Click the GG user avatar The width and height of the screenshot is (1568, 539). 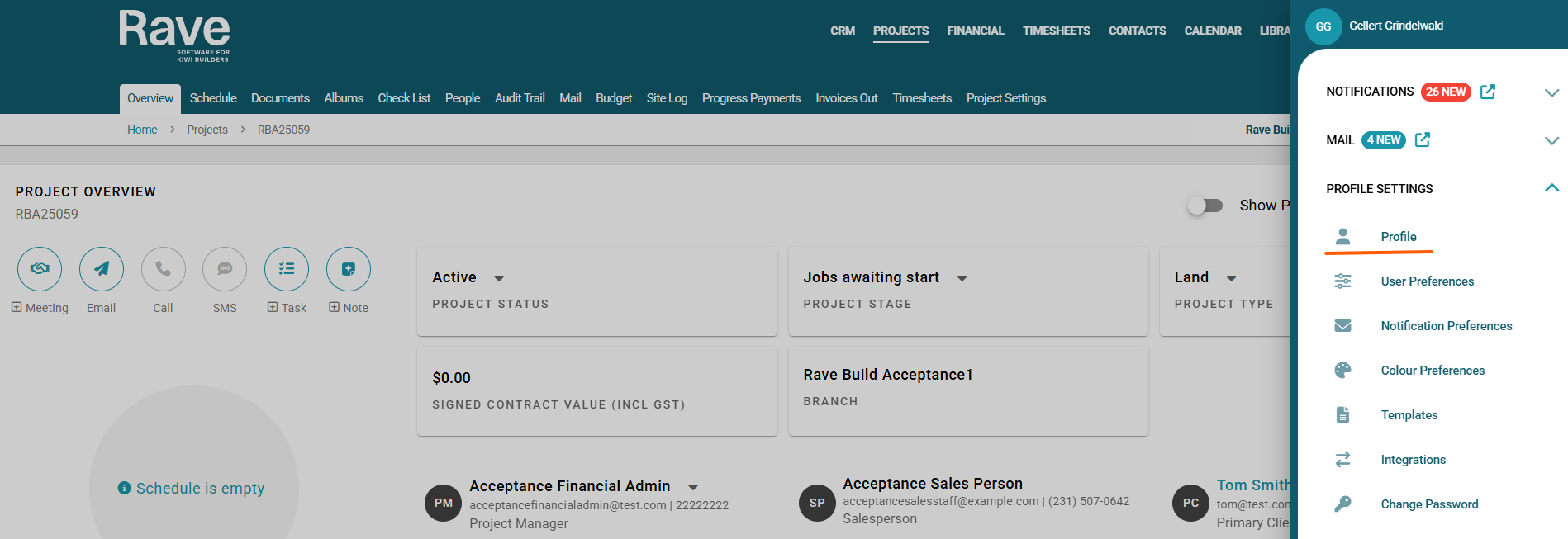tap(1323, 26)
